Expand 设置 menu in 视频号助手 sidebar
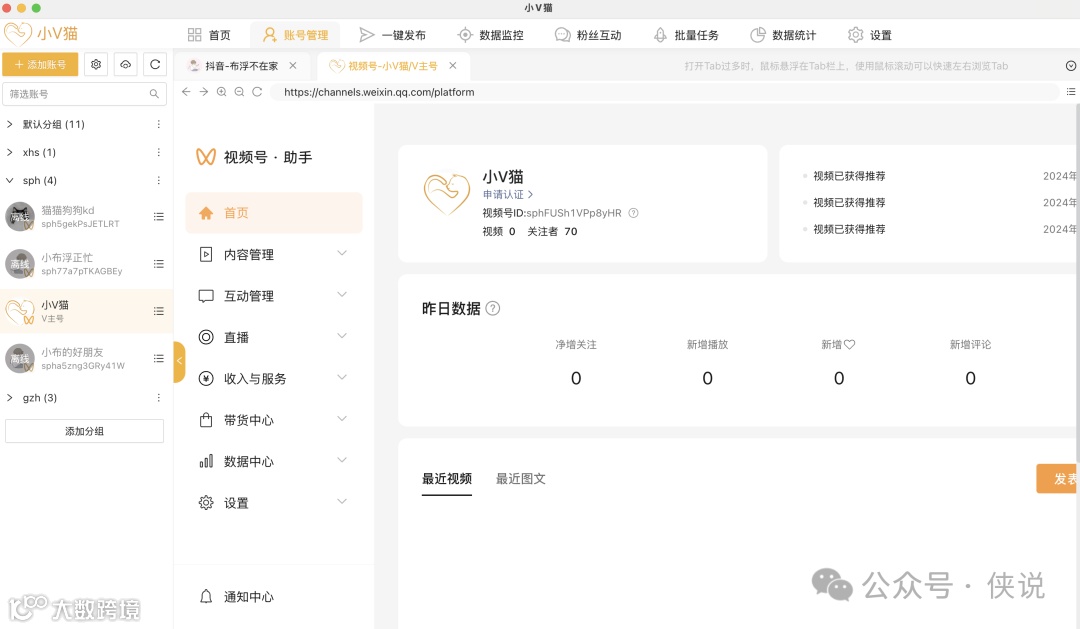The width and height of the screenshot is (1080, 629). point(273,502)
